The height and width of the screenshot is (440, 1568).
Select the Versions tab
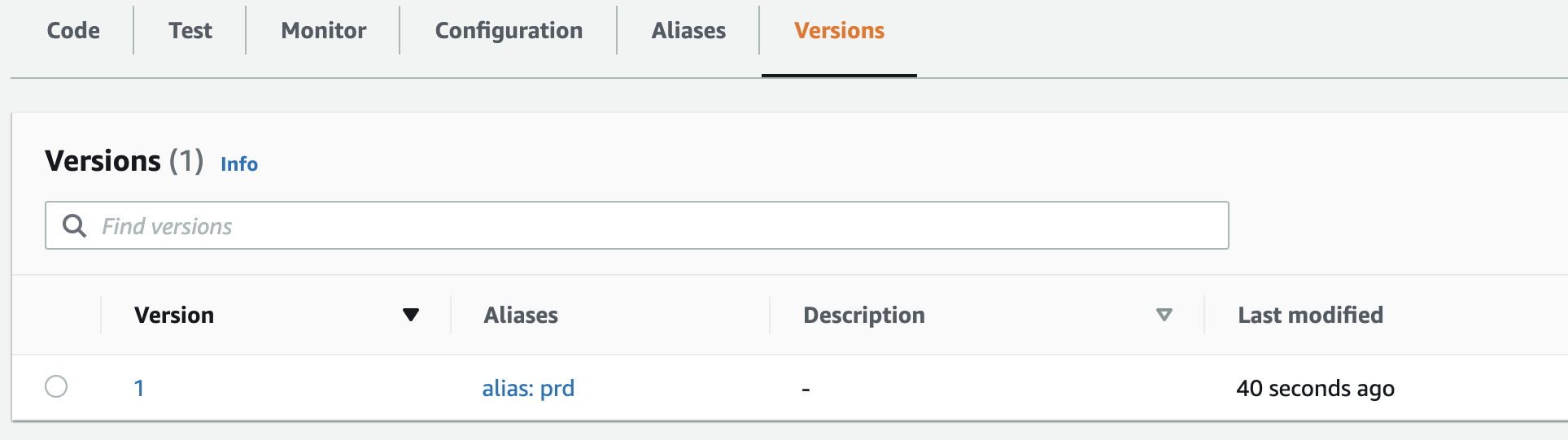839,31
